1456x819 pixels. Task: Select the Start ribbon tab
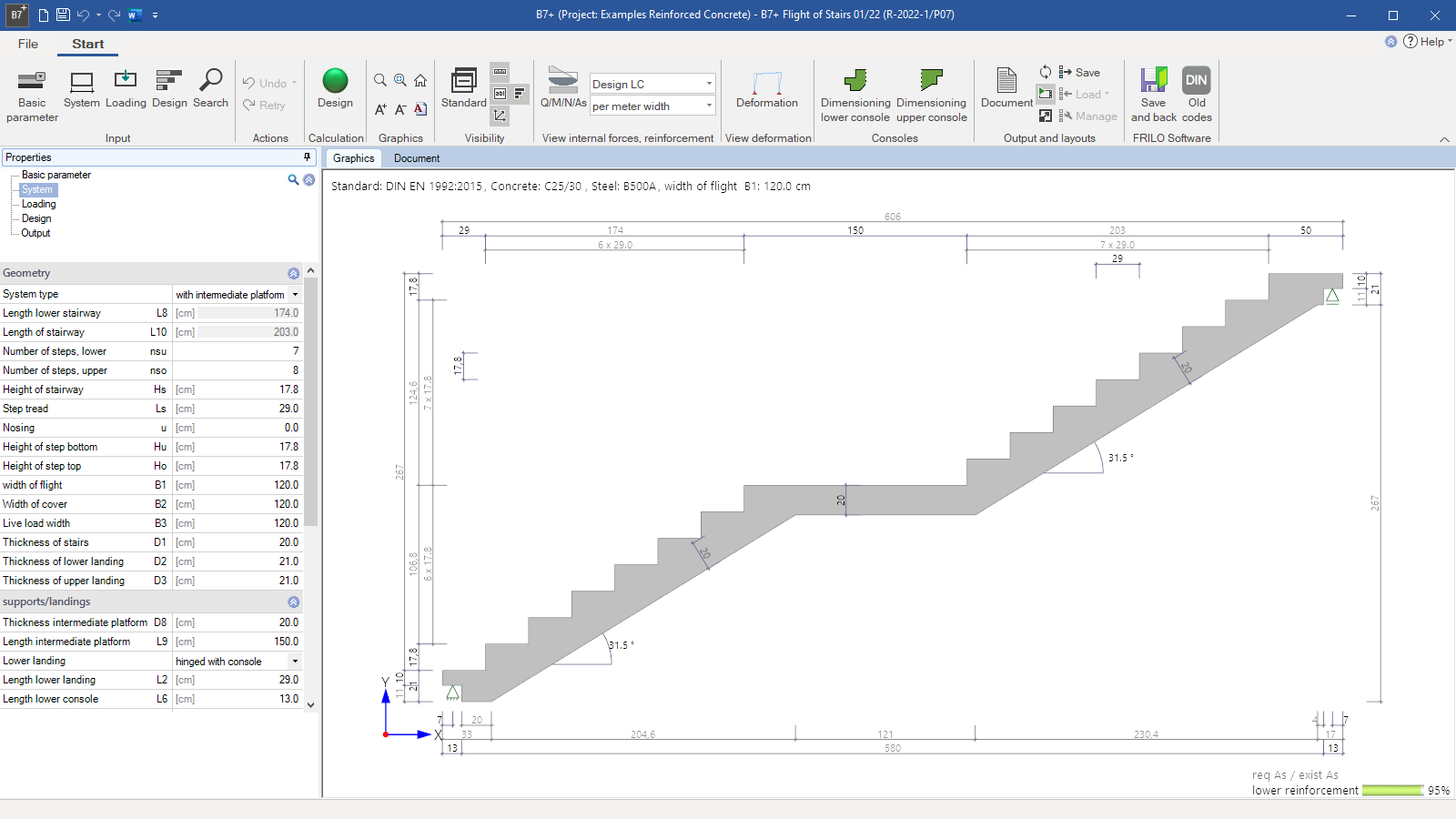[88, 44]
